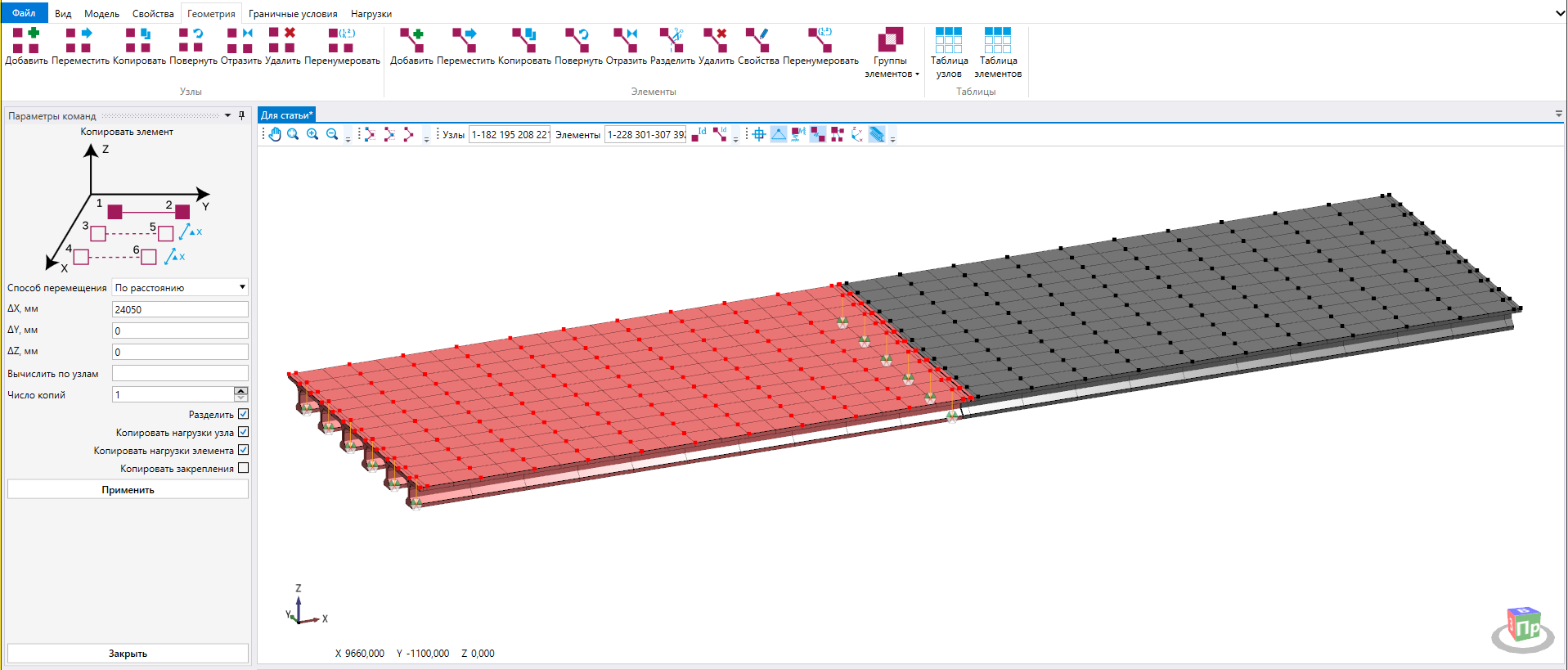The height and width of the screenshot is (670, 1568).
Task: Click the Узлы selection field
Action: 510,135
